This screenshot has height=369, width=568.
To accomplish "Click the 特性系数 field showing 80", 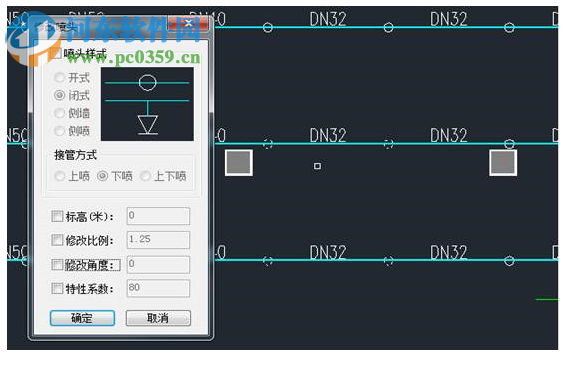I will point(158,288).
